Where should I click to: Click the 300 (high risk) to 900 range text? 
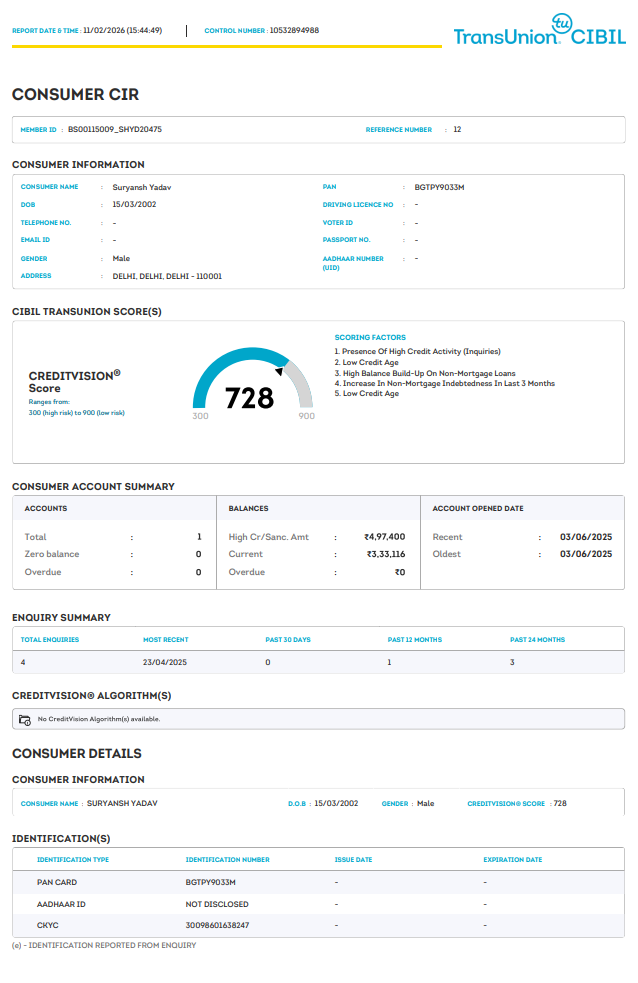tap(76, 413)
